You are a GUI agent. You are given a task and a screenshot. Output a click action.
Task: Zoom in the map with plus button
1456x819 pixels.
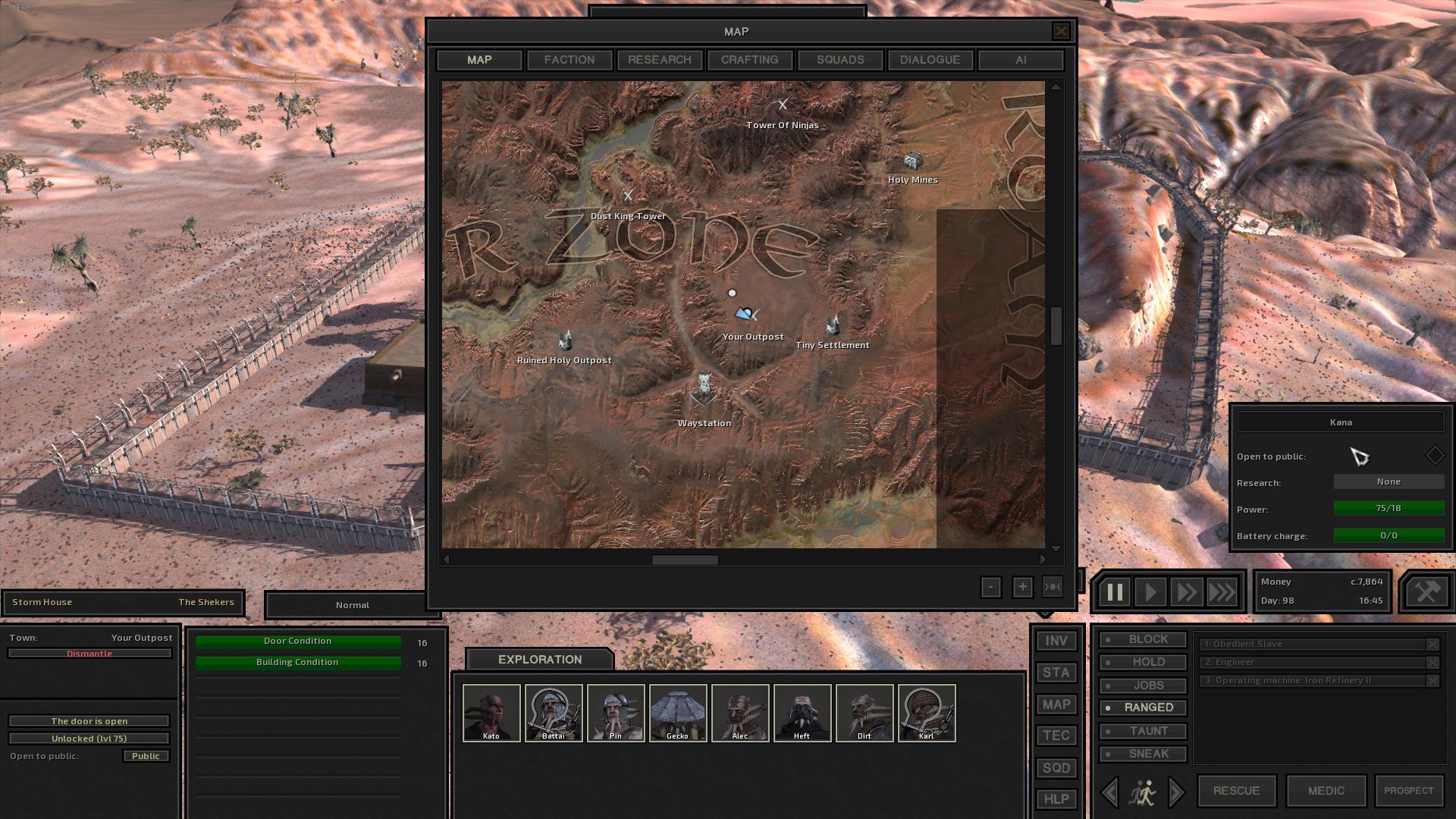coord(1022,587)
